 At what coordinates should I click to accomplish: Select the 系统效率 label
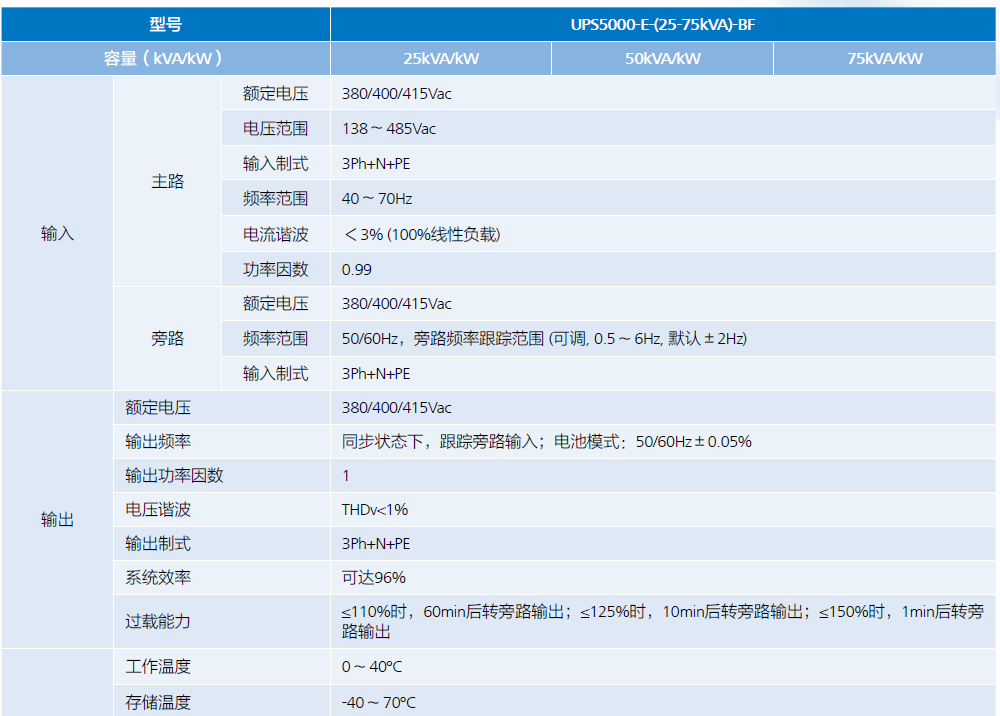158,577
